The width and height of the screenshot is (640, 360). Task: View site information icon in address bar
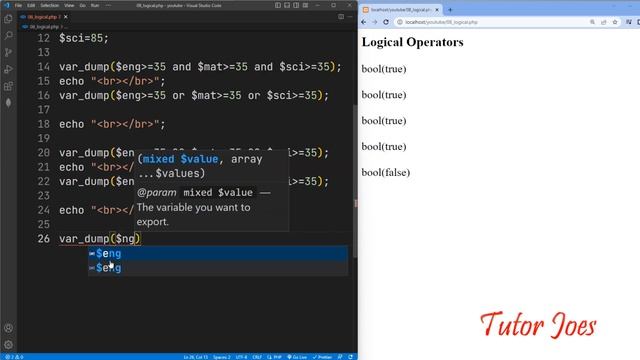(x=400, y=22)
